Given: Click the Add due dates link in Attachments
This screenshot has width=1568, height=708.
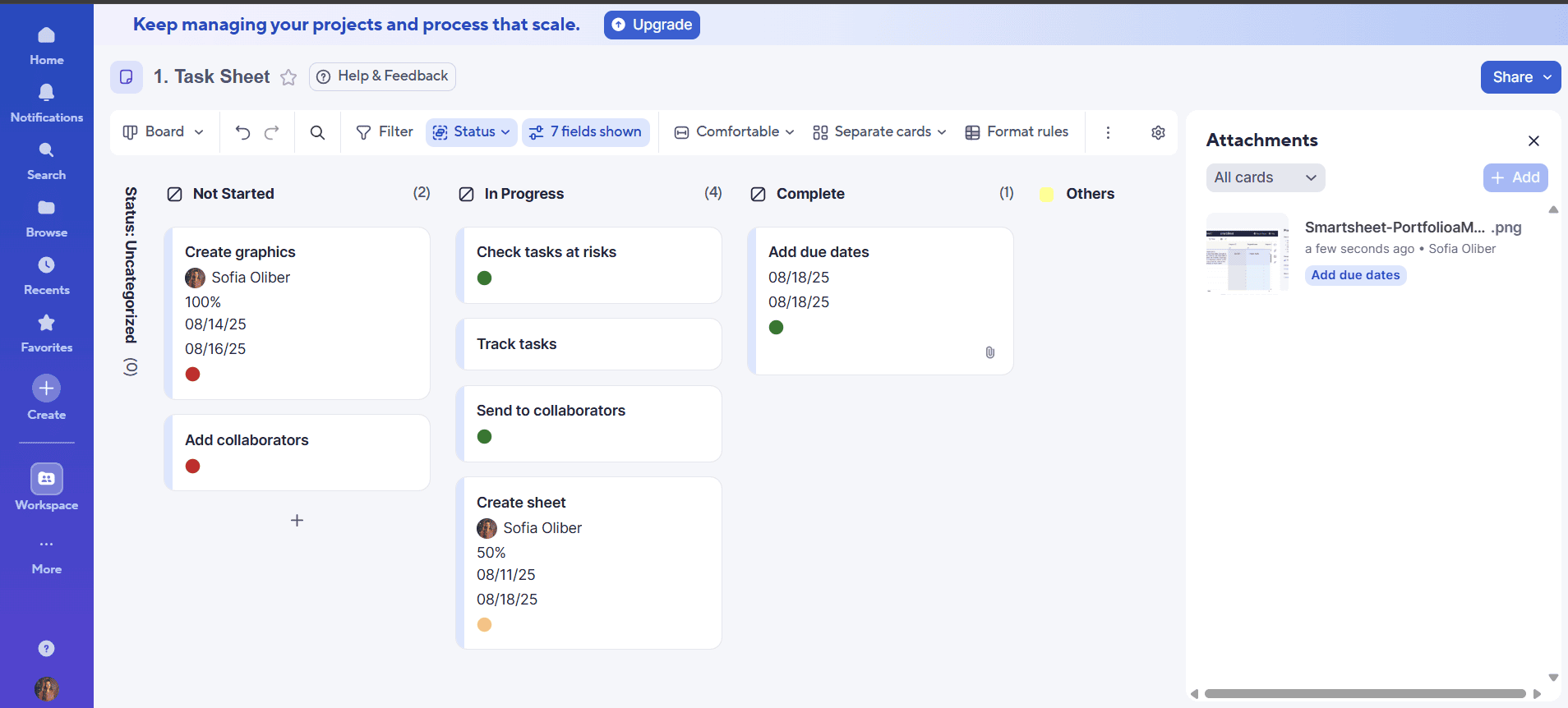Looking at the screenshot, I should (1355, 275).
